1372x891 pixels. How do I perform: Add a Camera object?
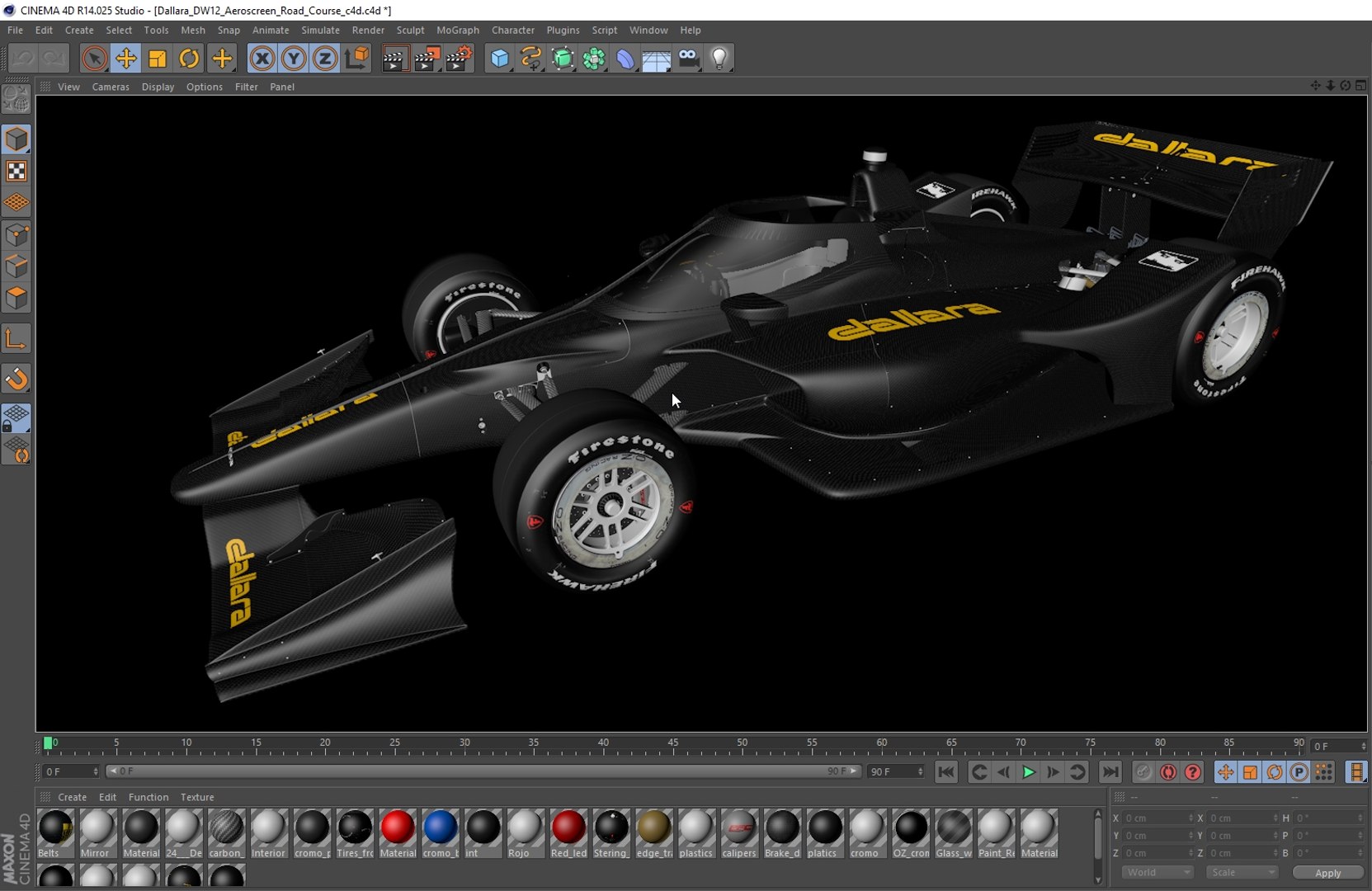(x=688, y=59)
